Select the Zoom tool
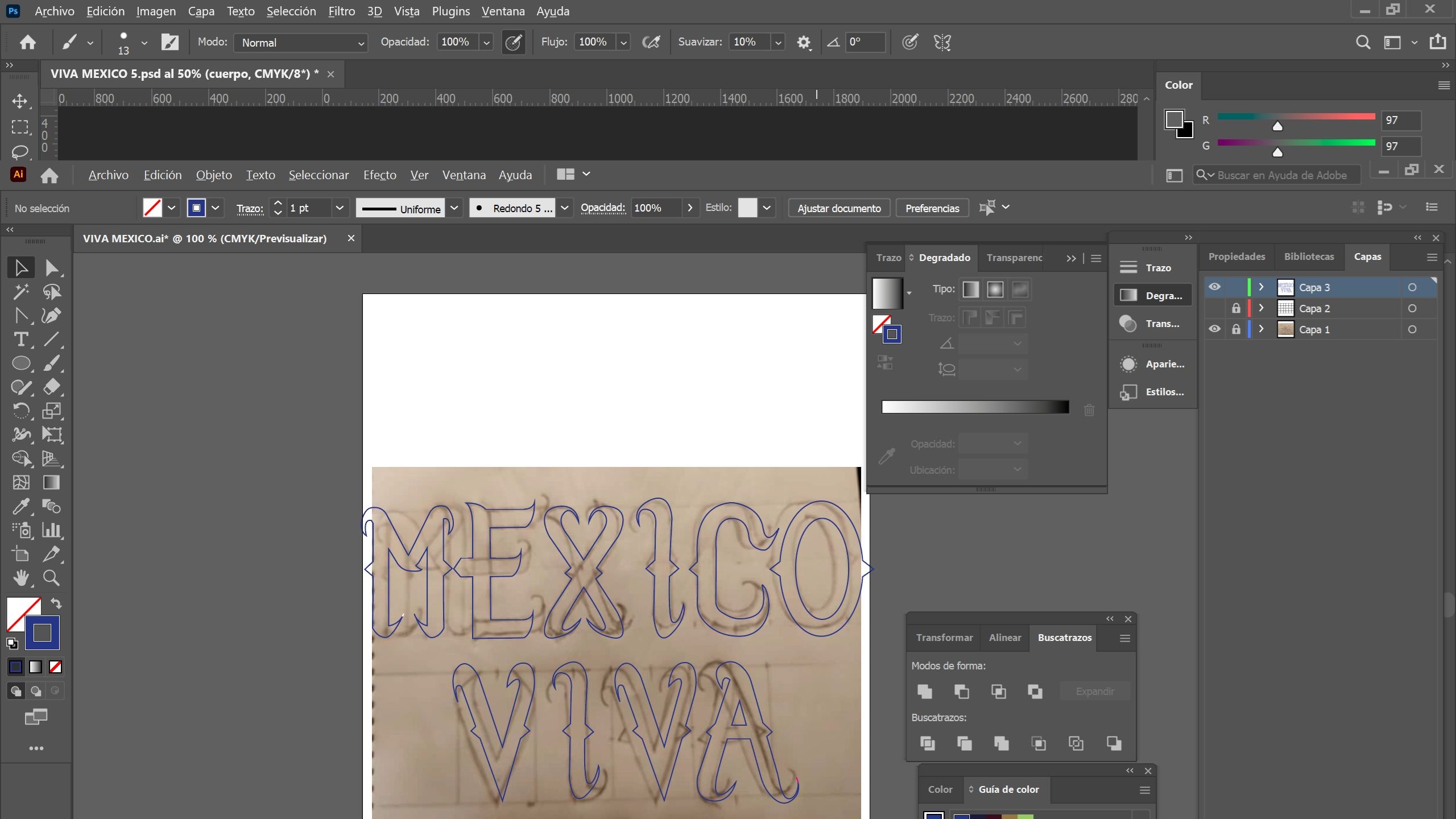Image resolution: width=1456 pixels, height=819 pixels. pos(51,578)
